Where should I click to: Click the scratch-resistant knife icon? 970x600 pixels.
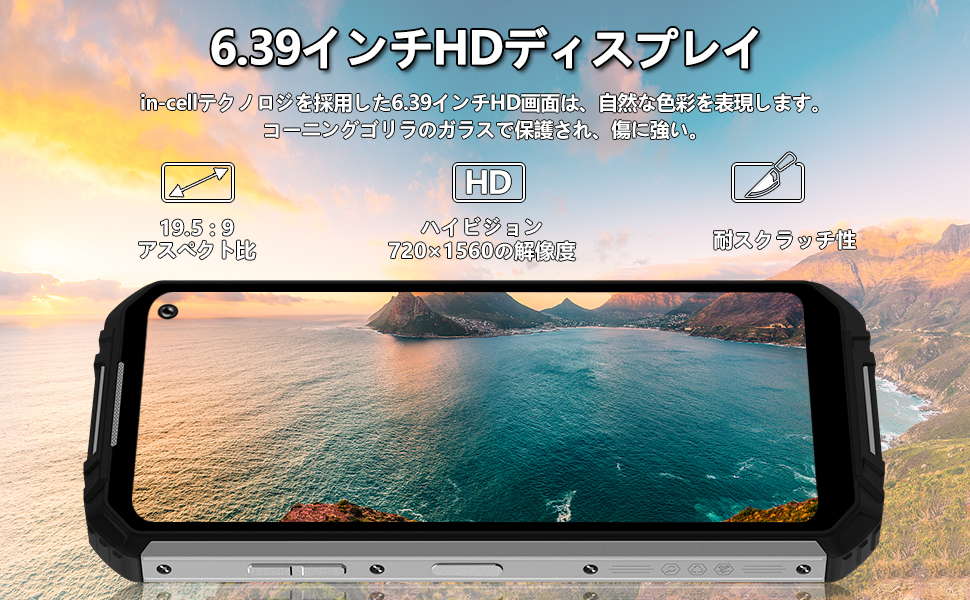(x=768, y=178)
